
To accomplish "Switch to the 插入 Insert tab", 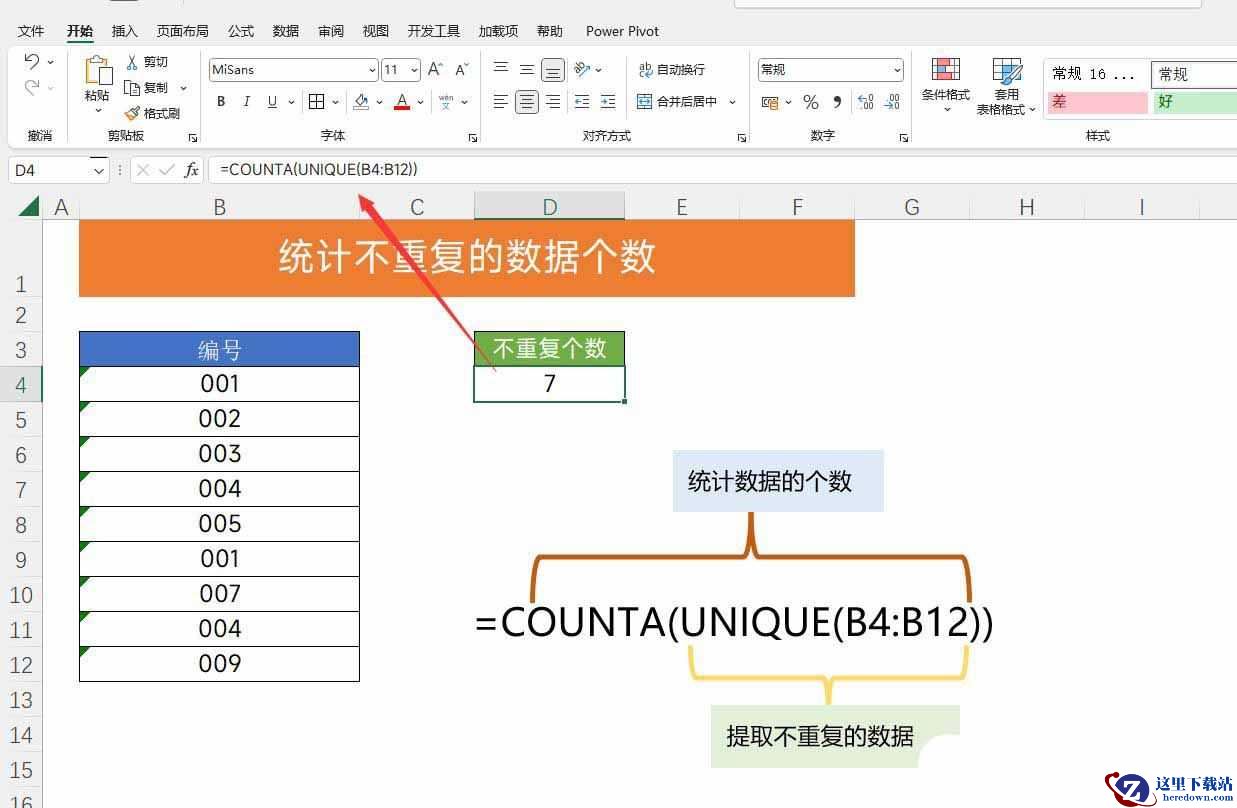I will (x=125, y=32).
